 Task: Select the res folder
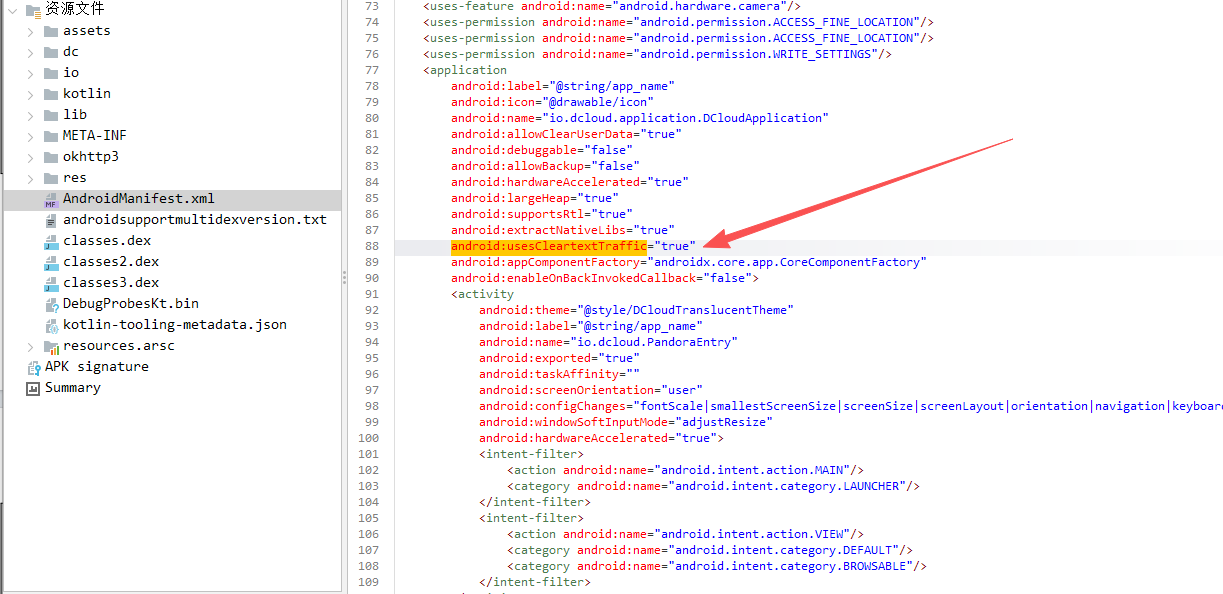[75, 178]
